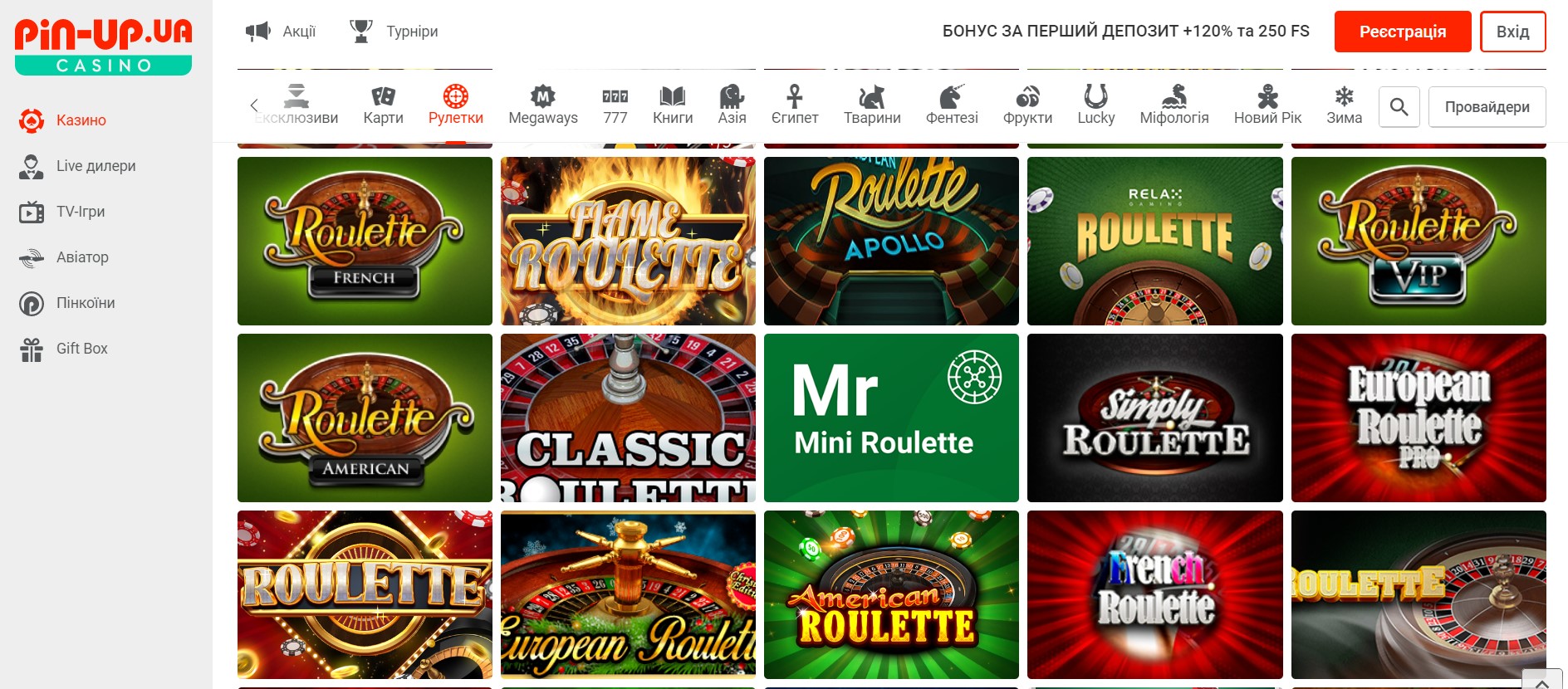
Task: Open the gold Roulette marquee game
Action: 365,594
